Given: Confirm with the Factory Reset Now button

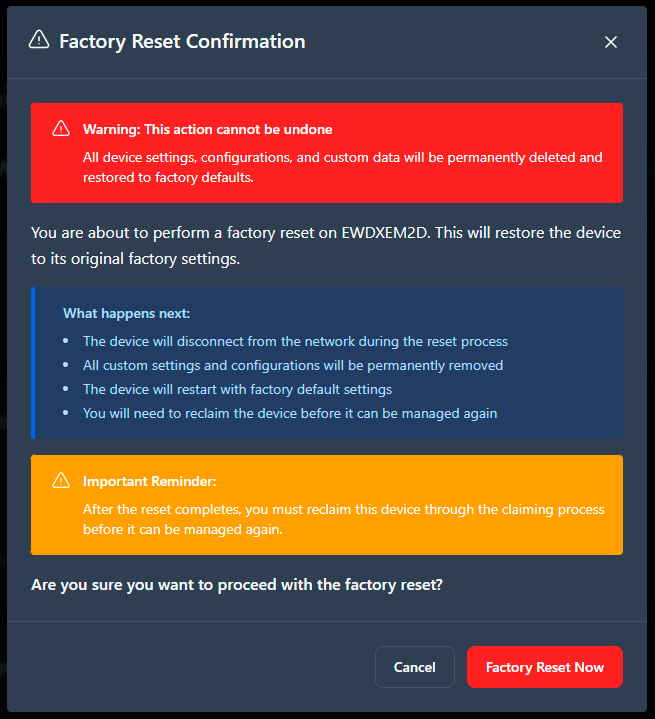Looking at the screenshot, I should click(544, 667).
